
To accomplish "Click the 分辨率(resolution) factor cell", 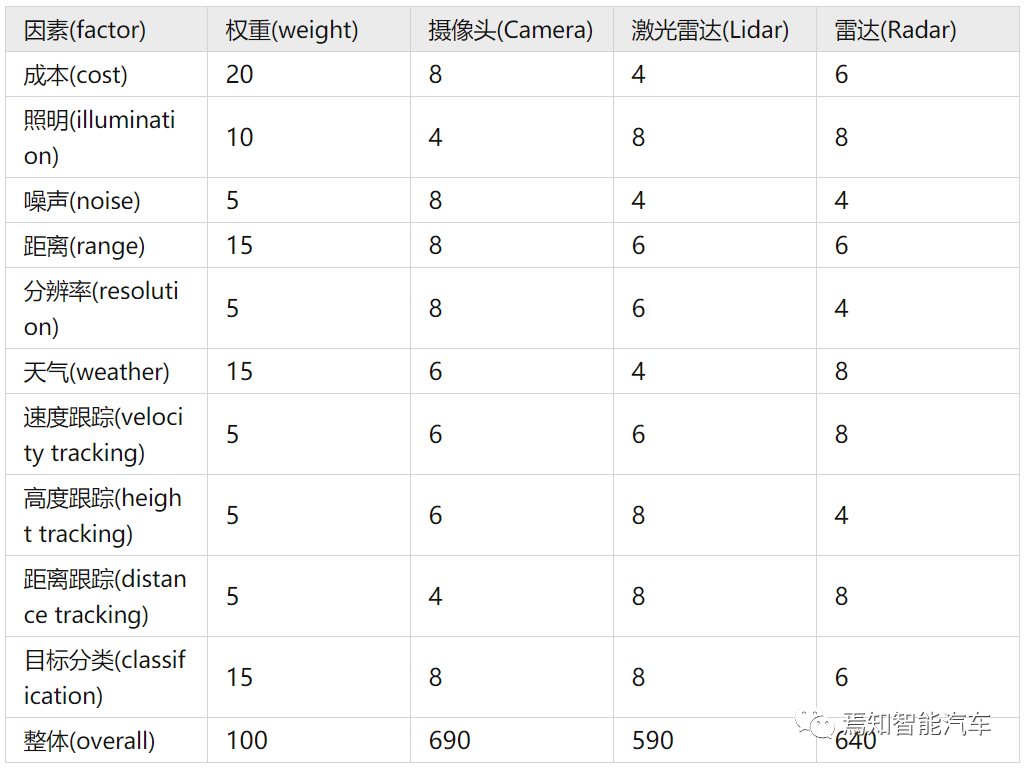I will tap(101, 308).
